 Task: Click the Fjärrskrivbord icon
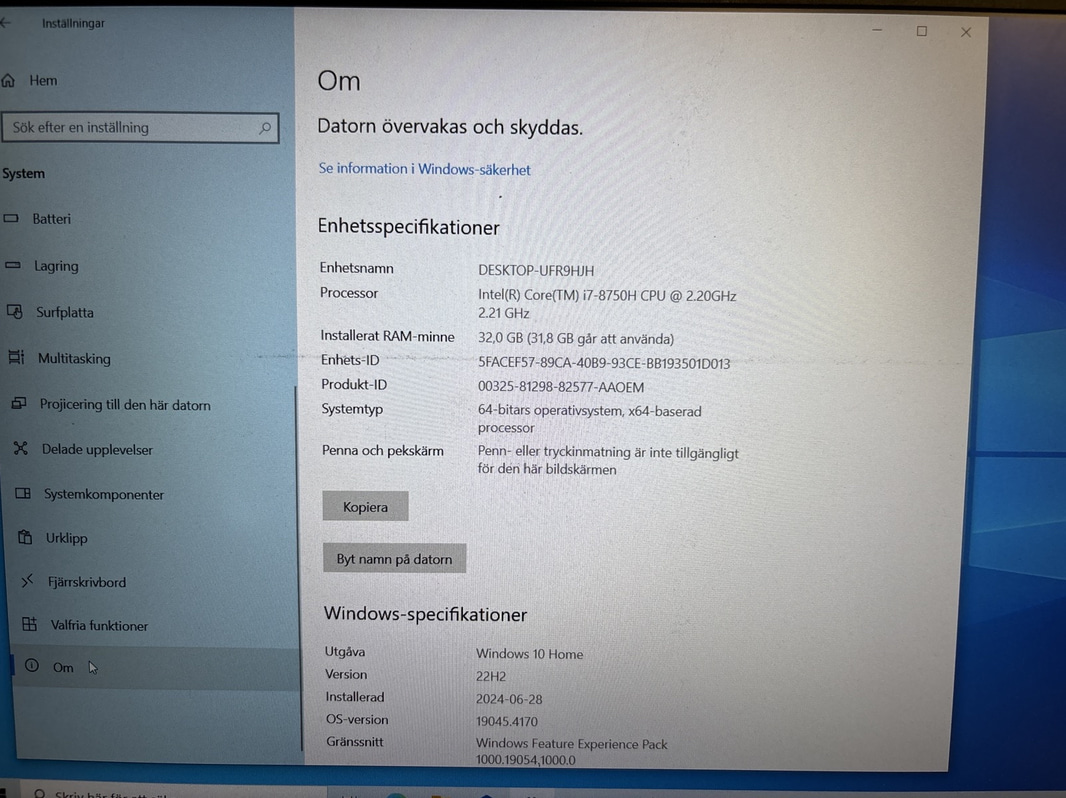pos(27,581)
